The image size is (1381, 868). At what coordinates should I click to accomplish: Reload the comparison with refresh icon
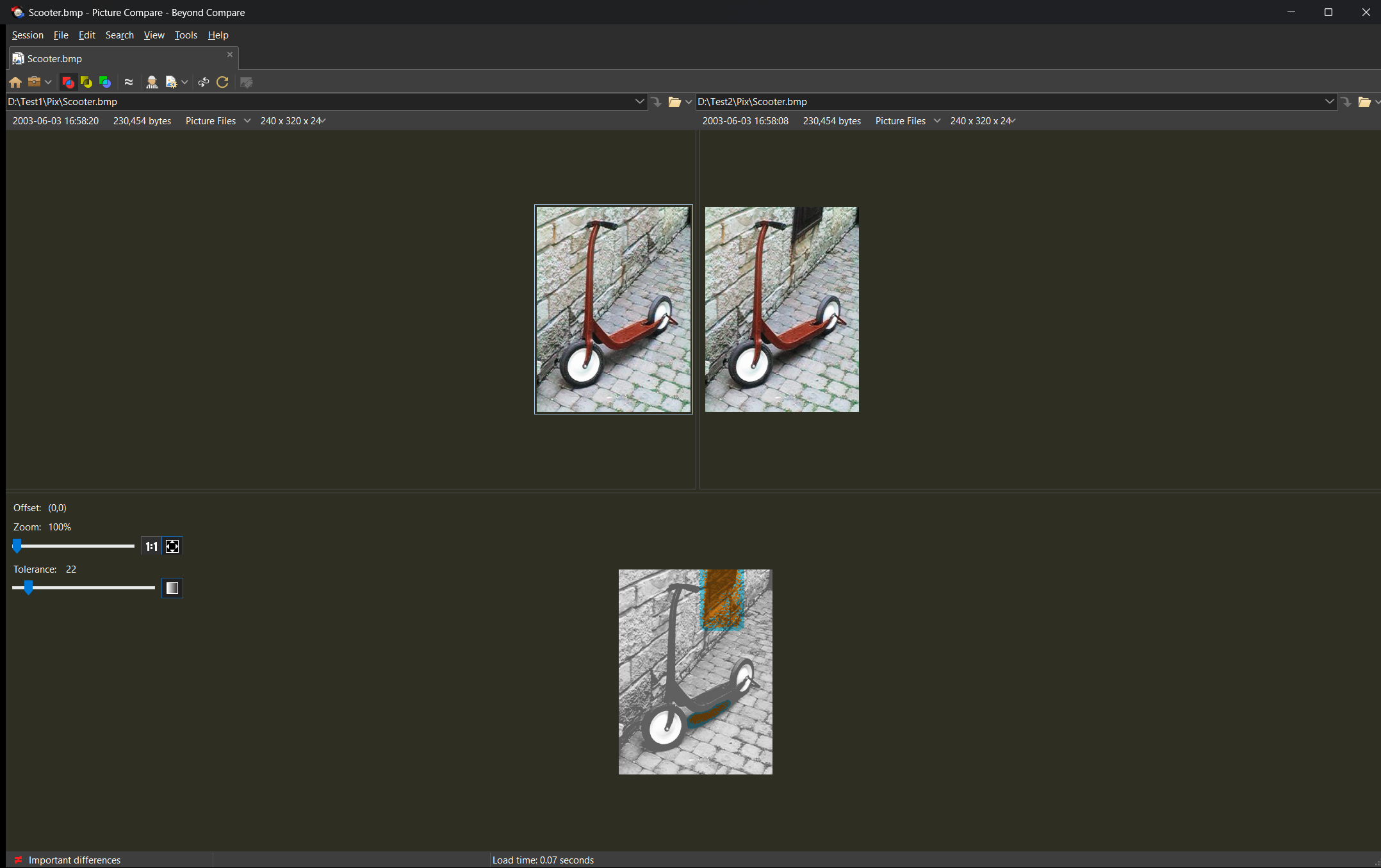click(x=222, y=82)
